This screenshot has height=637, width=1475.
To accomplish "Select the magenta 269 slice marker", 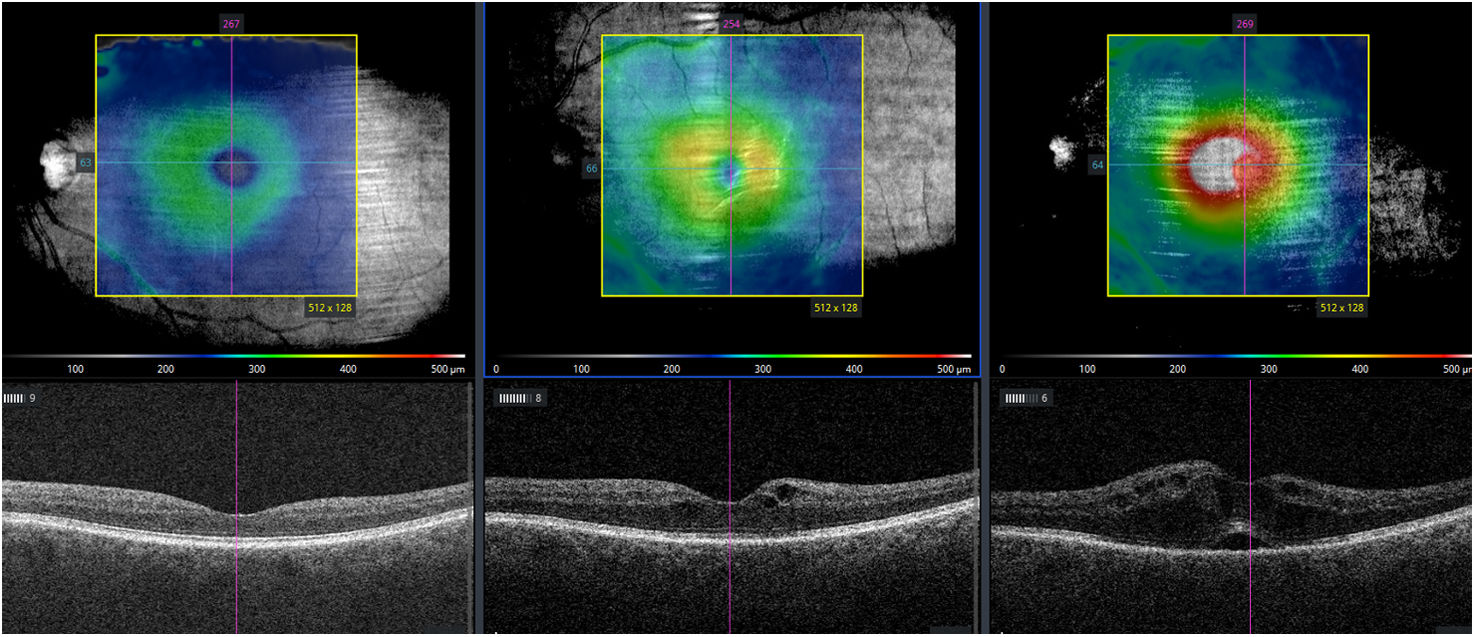I will coord(1245,23).
